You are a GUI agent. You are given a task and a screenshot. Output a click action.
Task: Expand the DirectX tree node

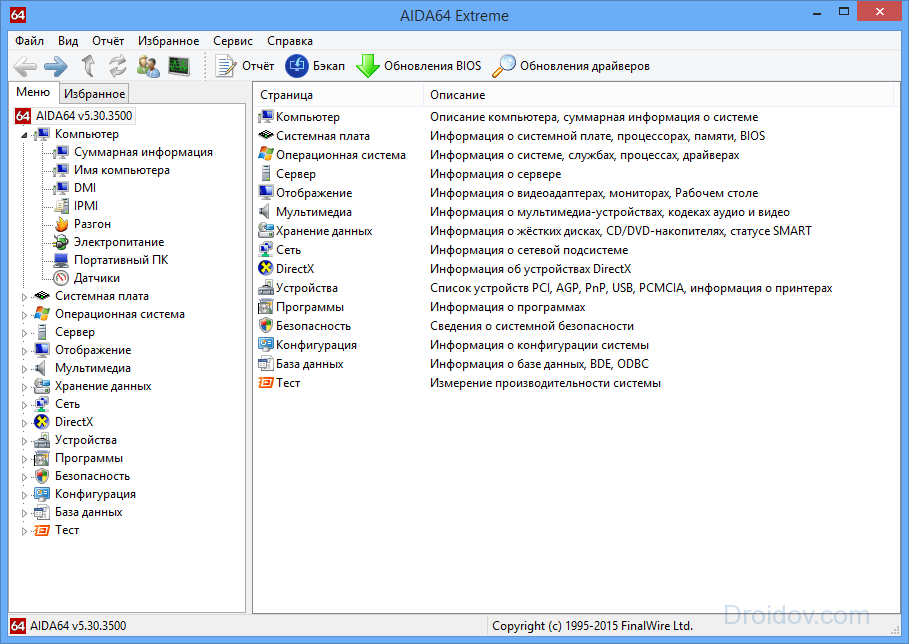(x=24, y=422)
